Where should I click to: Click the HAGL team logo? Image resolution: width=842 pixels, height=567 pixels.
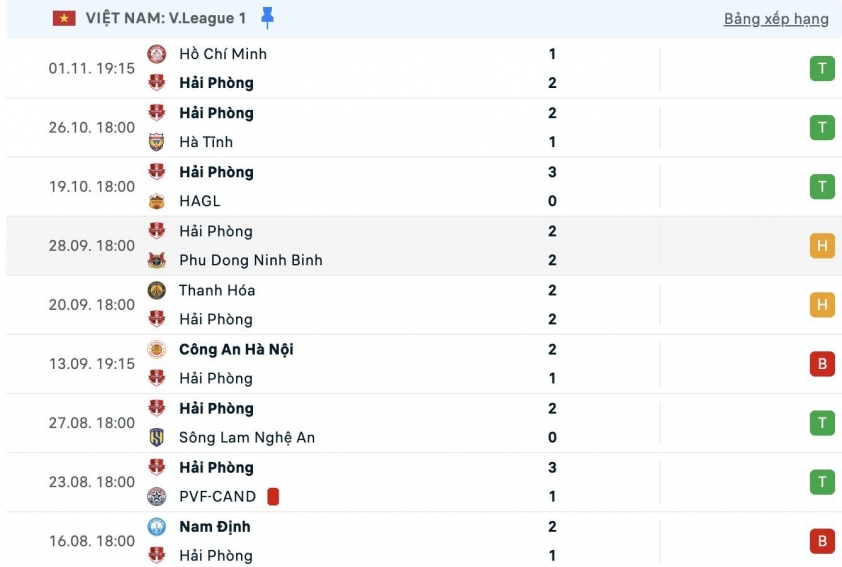click(157, 201)
